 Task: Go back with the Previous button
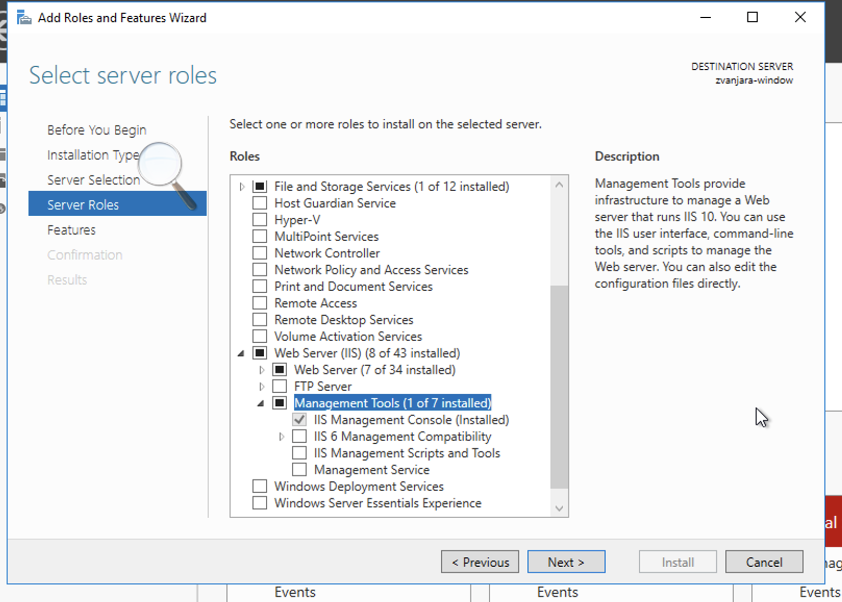(480, 562)
